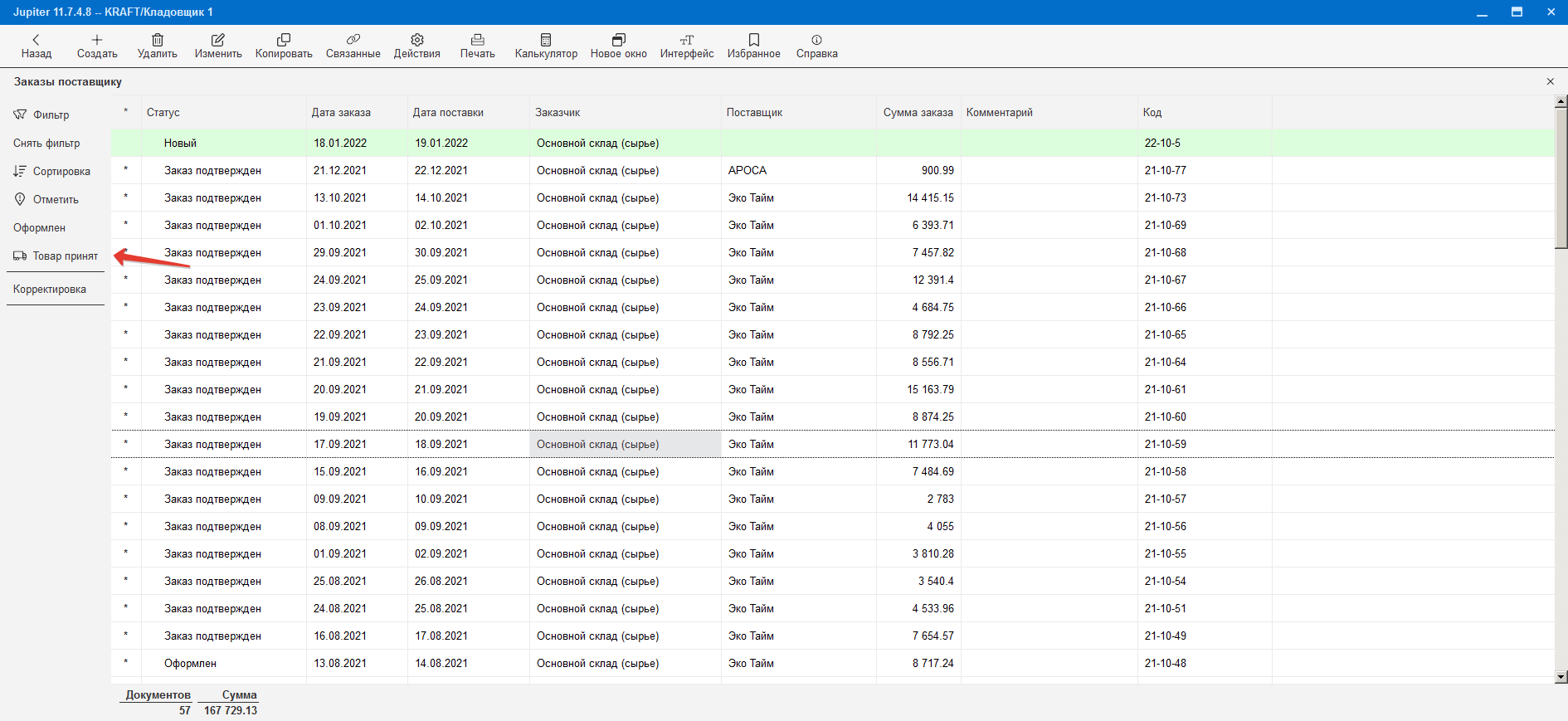Select order dated 01.10.2021

340,225
